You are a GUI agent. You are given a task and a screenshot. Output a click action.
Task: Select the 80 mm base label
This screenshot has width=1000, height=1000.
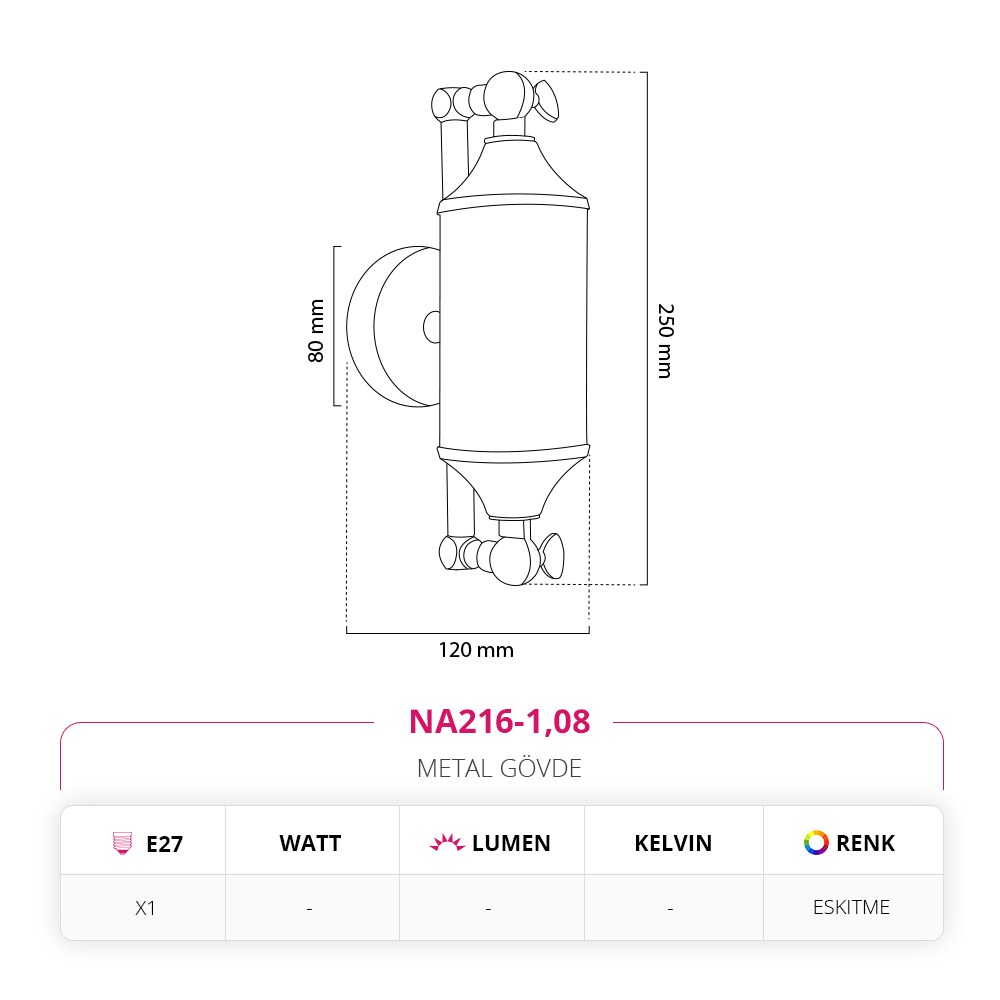(316, 331)
